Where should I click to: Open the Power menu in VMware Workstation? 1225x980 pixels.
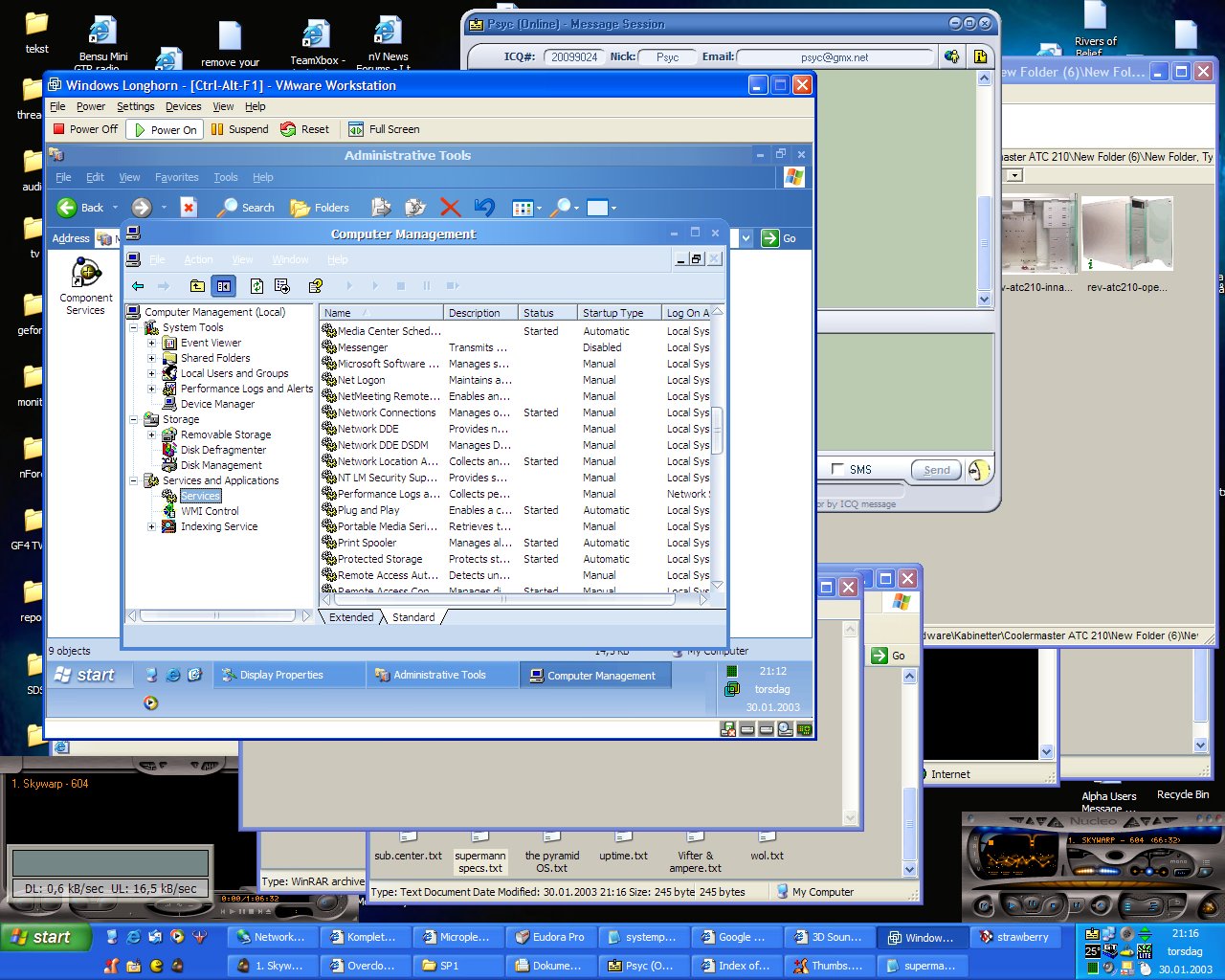pos(91,106)
